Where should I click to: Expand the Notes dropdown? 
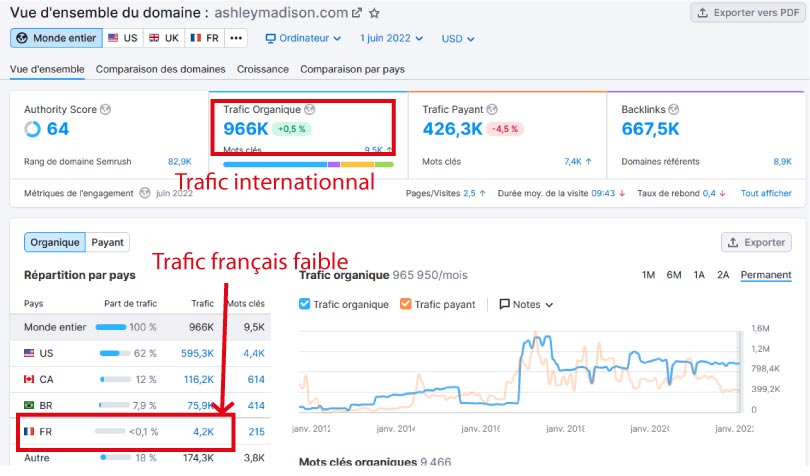[x=526, y=304]
